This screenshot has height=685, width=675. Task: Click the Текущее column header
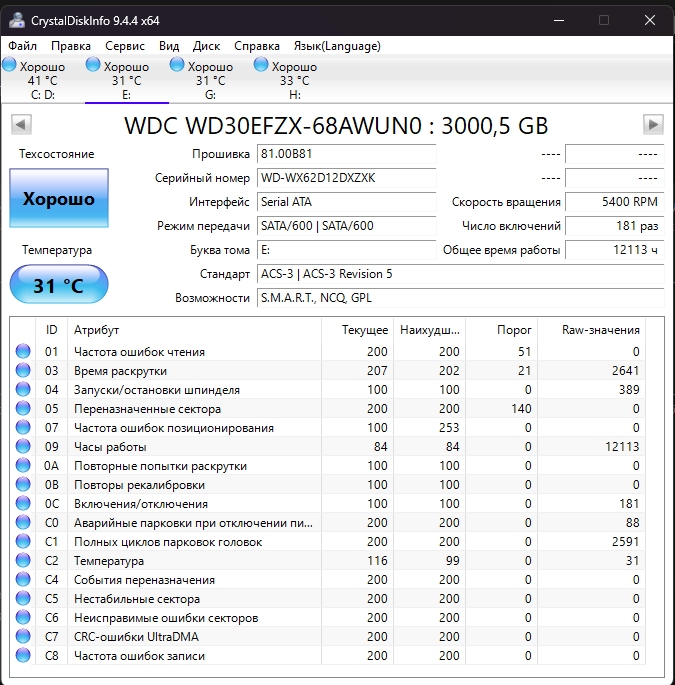coord(357,330)
